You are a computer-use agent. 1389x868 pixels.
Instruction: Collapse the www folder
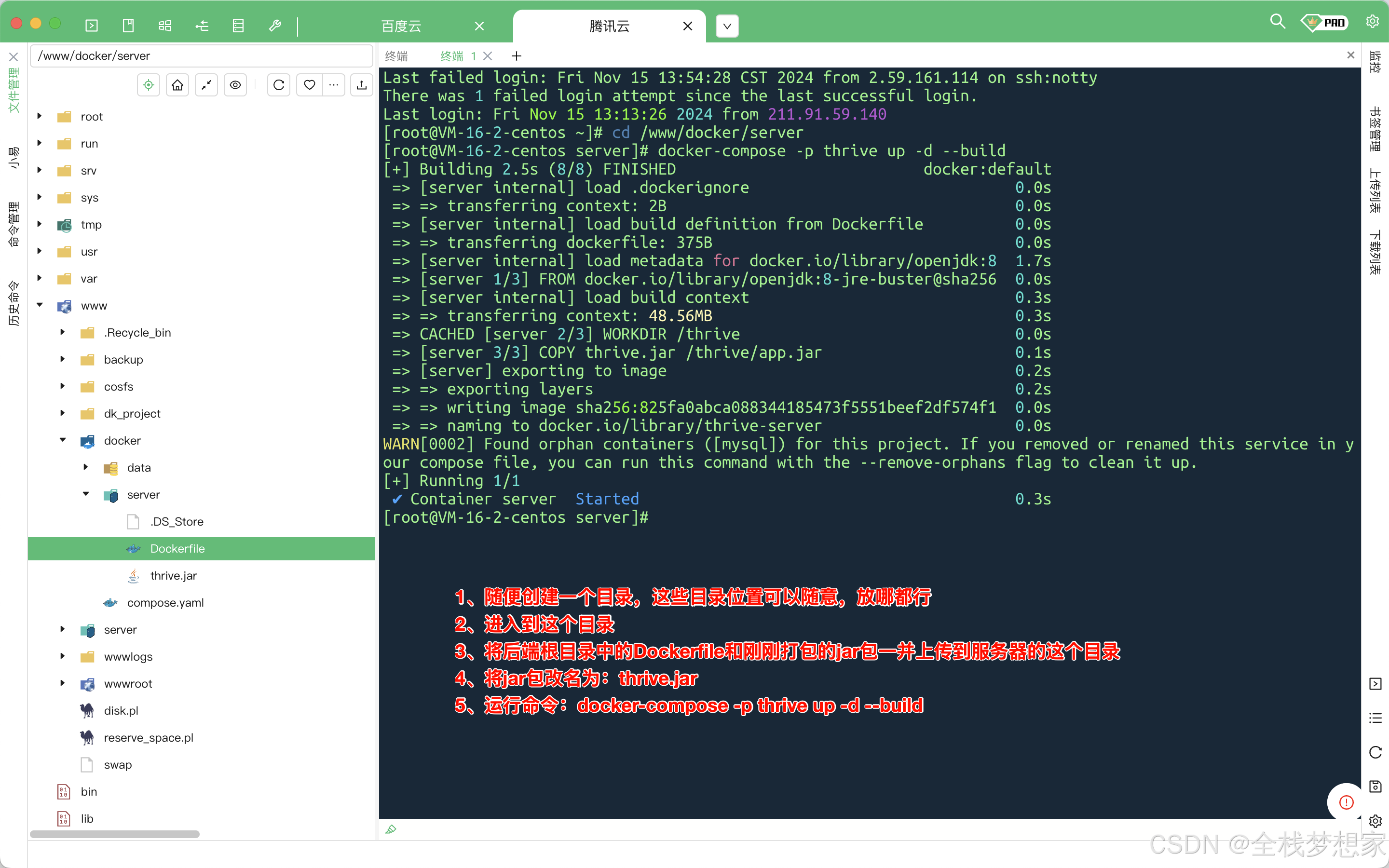click(40, 305)
